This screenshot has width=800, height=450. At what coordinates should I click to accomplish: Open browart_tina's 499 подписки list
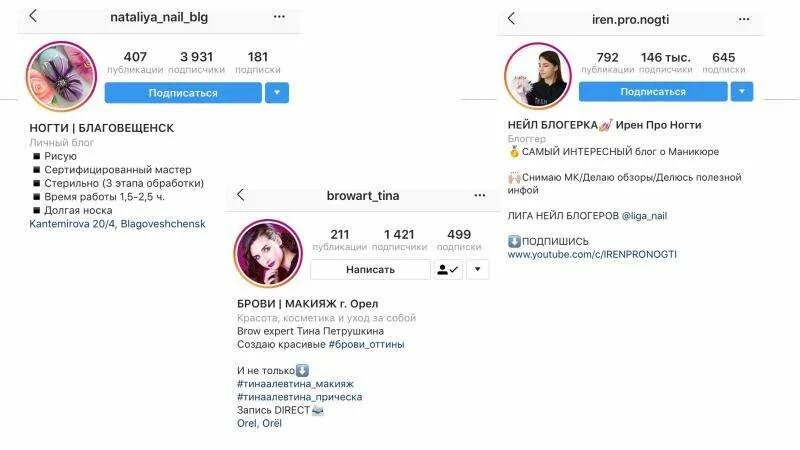(459, 240)
